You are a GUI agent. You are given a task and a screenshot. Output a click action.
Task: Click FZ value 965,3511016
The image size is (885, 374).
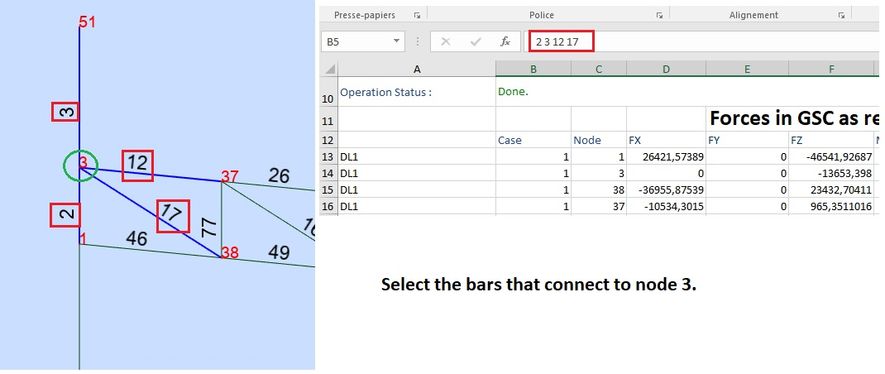(x=831, y=206)
